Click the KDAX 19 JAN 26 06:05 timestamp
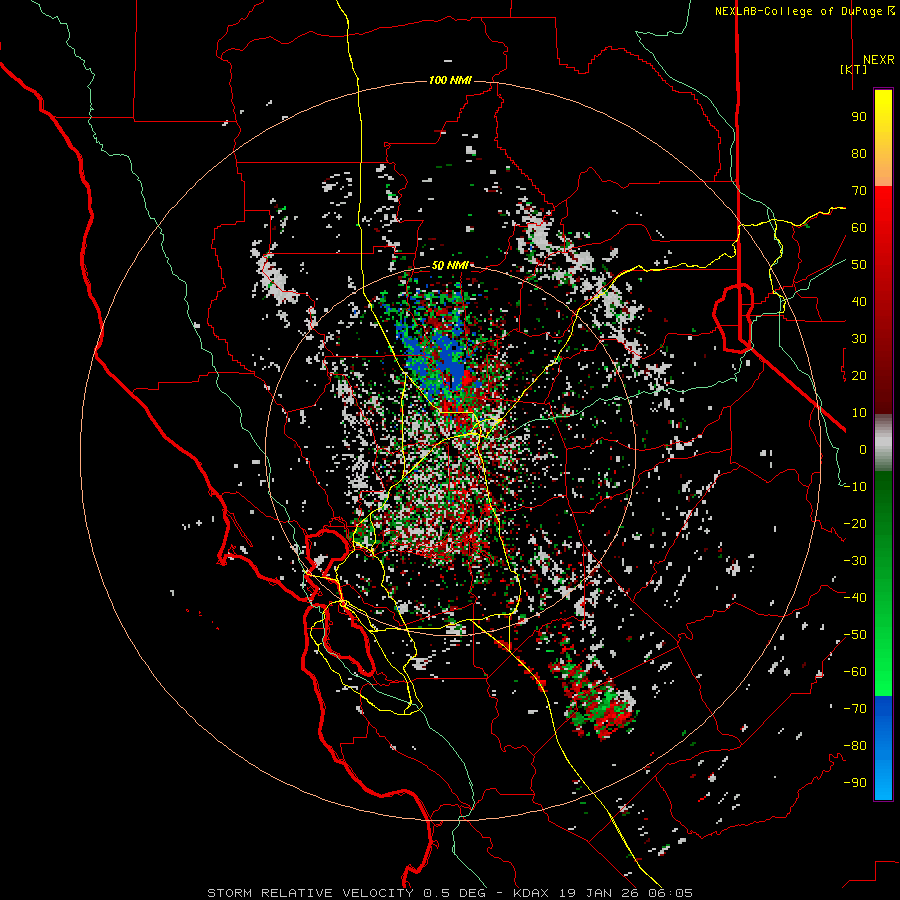Image resolution: width=900 pixels, height=900 pixels. (603, 893)
